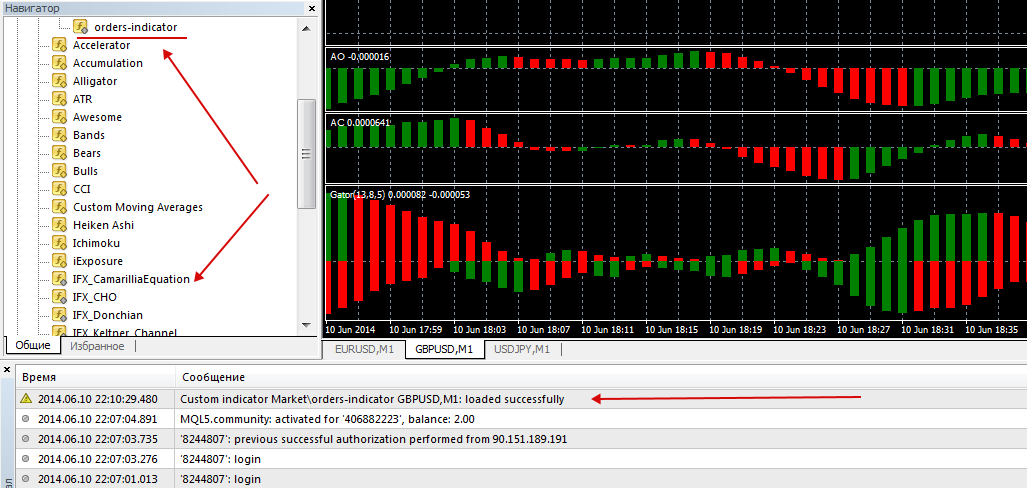Click the IFX_CHO indicator icon
The height and width of the screenshot is (488, 1027).
pyautogui.click(x=60, y=297)
